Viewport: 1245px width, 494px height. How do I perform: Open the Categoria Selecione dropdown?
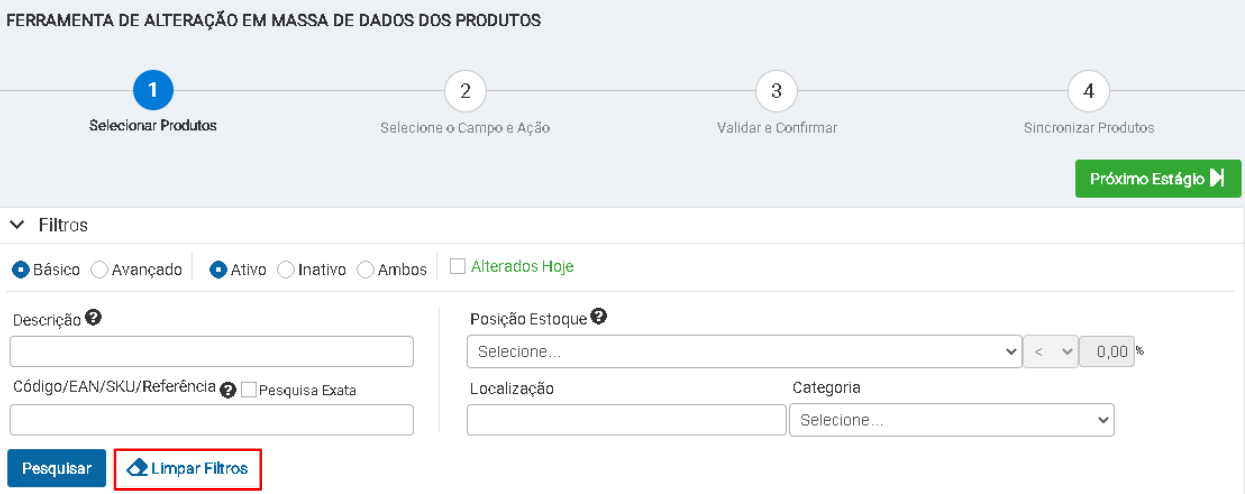coord(951,420)
